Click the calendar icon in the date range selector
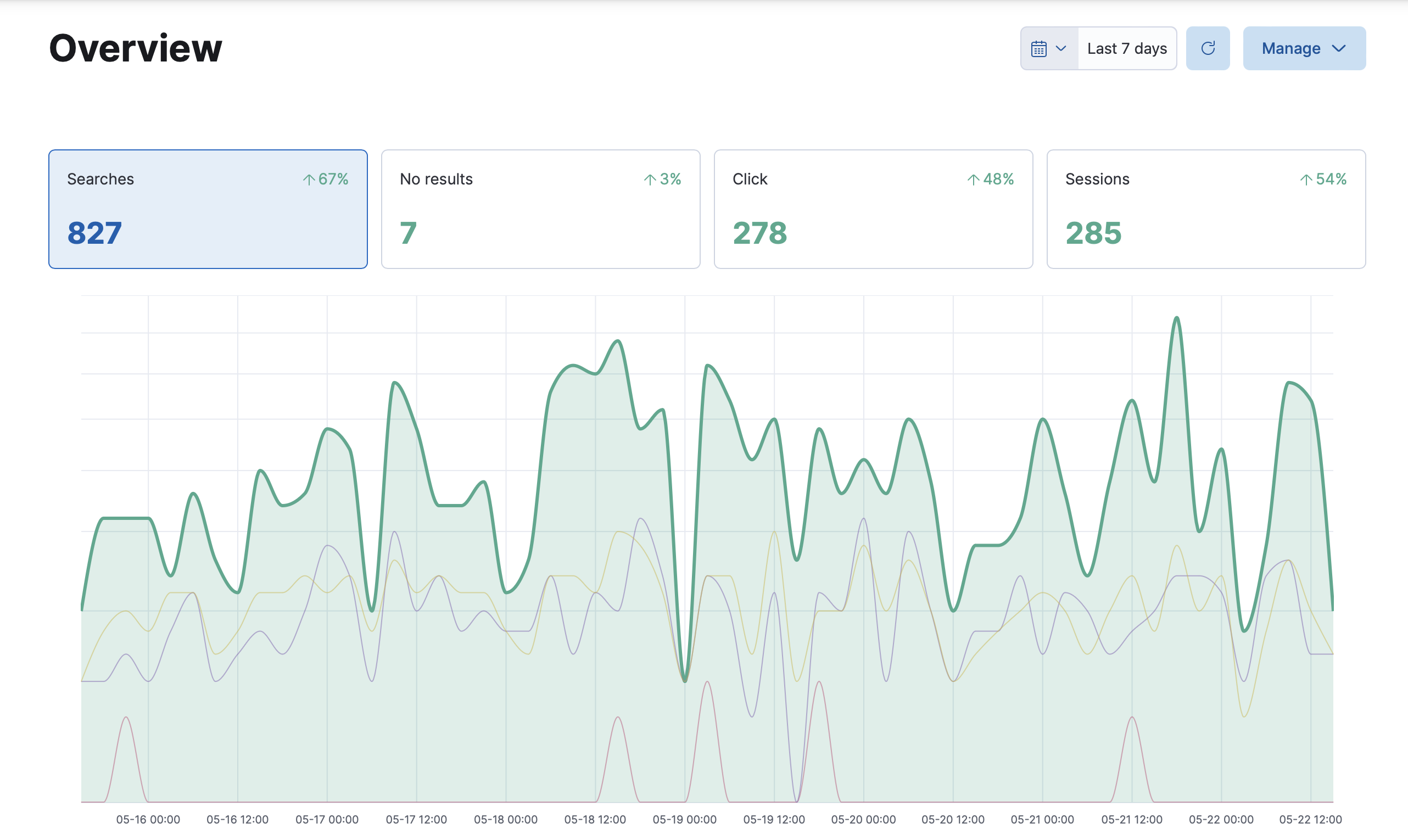This screenshot has width=1408, height=840. 1038,48
